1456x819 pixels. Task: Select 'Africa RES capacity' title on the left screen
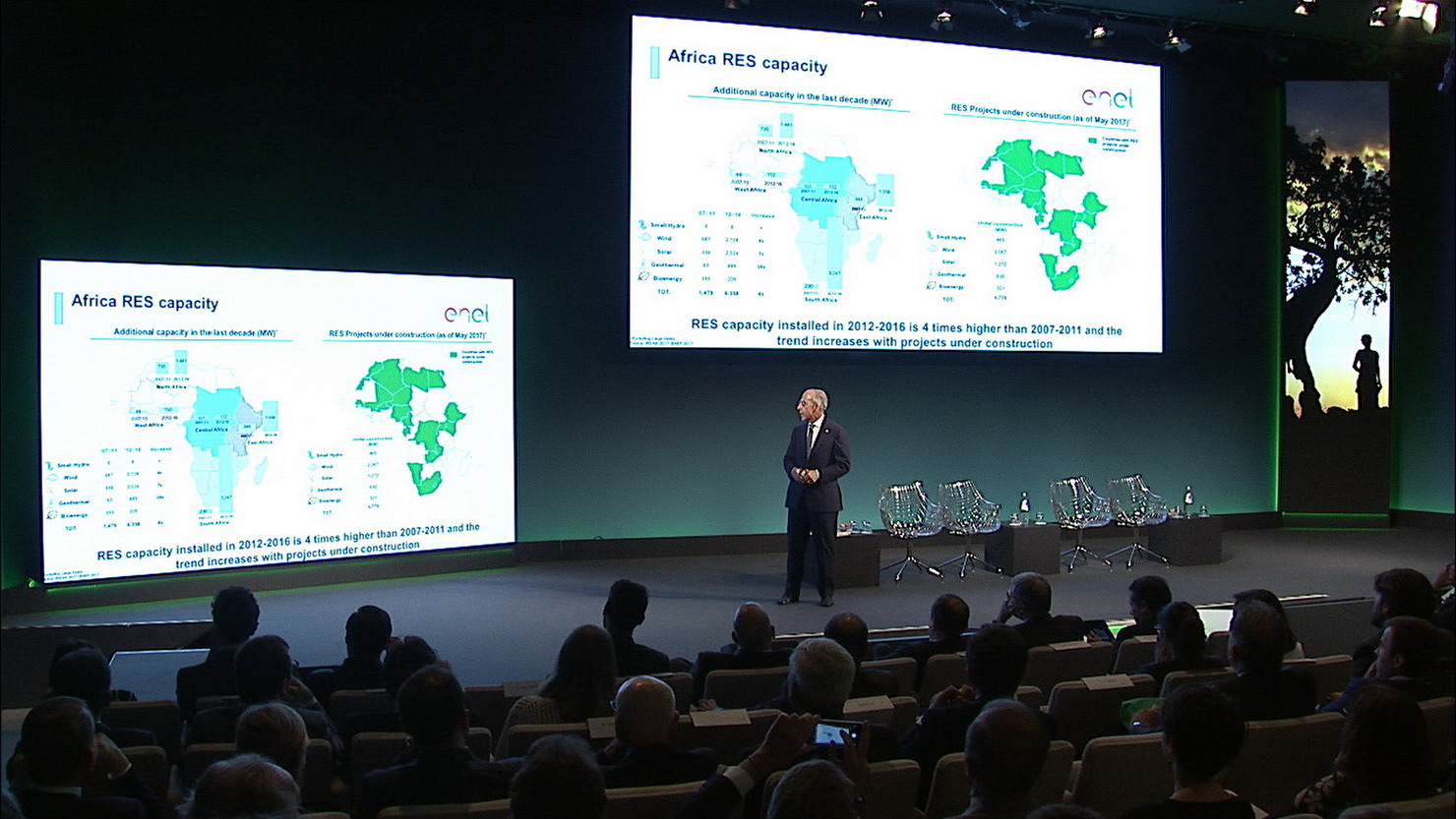coord(145,302)
